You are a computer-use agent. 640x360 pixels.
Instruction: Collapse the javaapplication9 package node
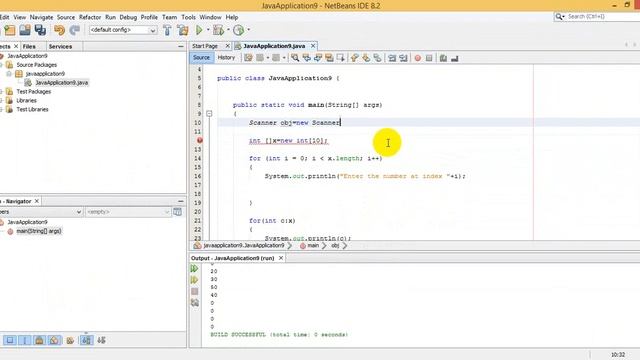click(x=9, y=74)
